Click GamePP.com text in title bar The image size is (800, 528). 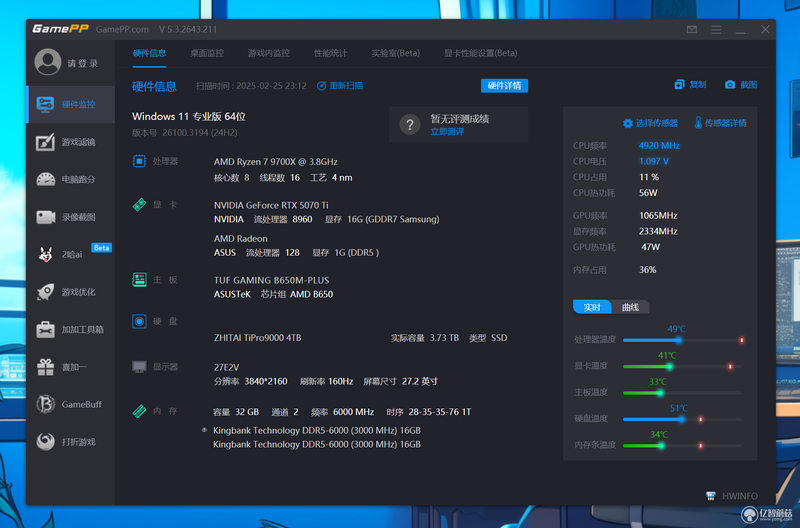click(x=122, y=30)
